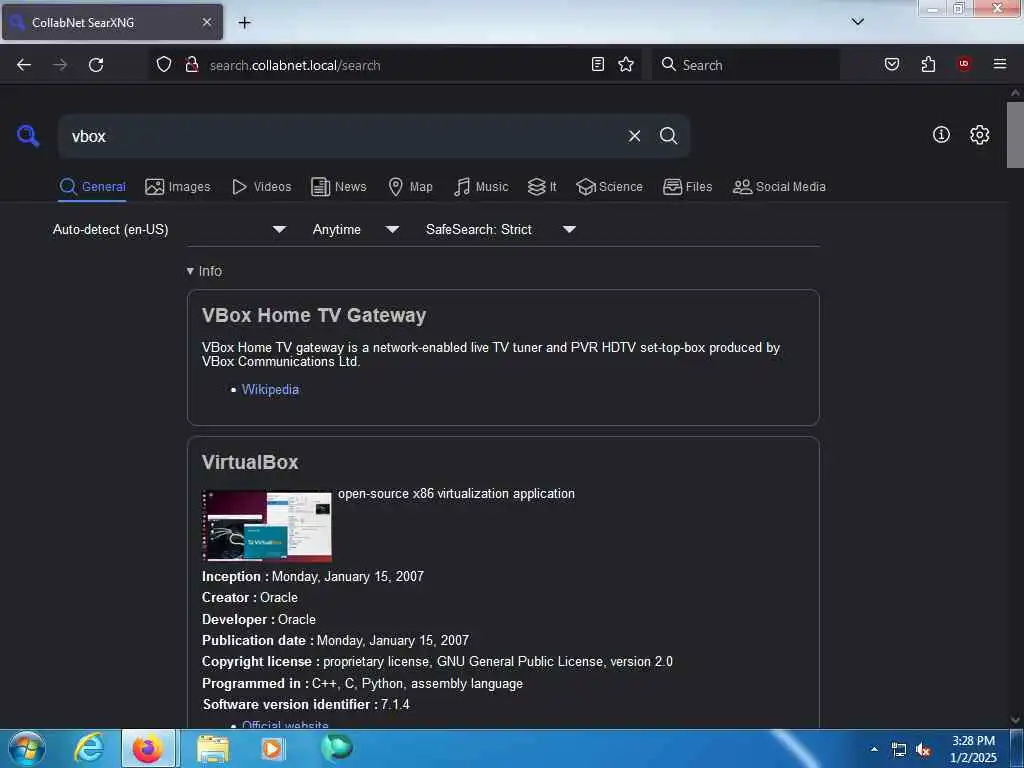Viewport: 1024px width, 768px height.
Task: Open the uBlock Origin extension icon
Action: click(964, 63)
